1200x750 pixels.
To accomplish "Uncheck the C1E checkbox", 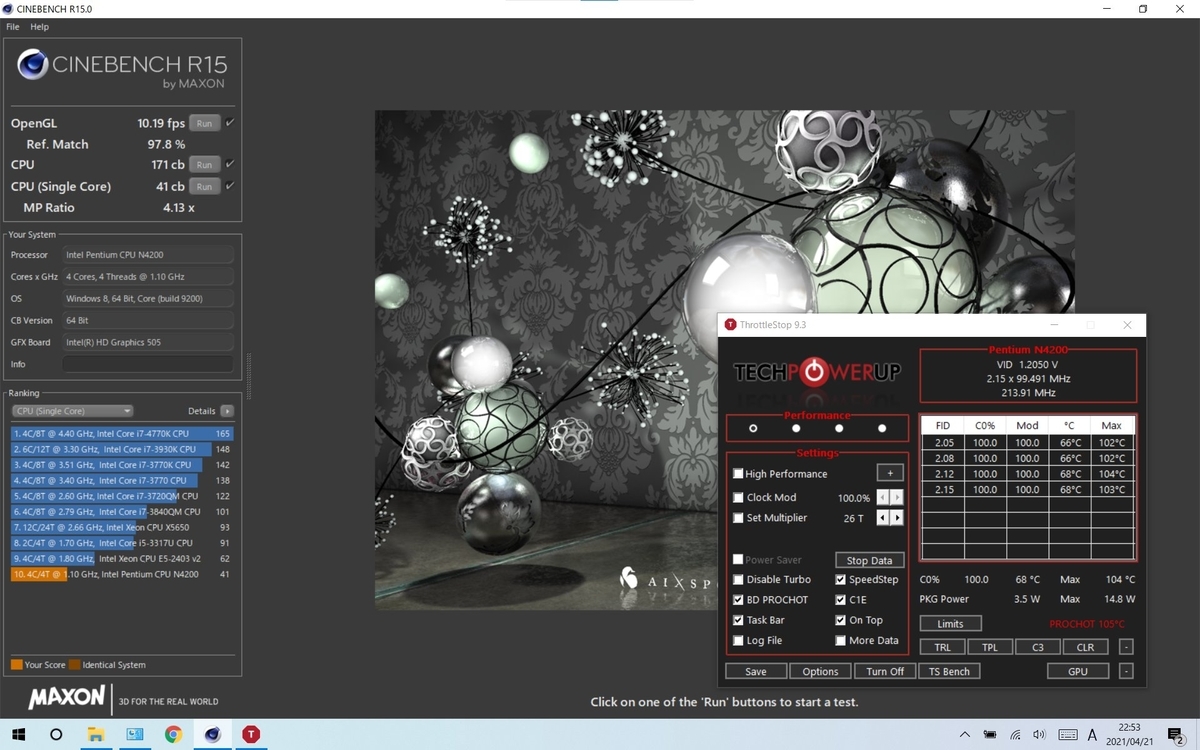I will point(841,600).
